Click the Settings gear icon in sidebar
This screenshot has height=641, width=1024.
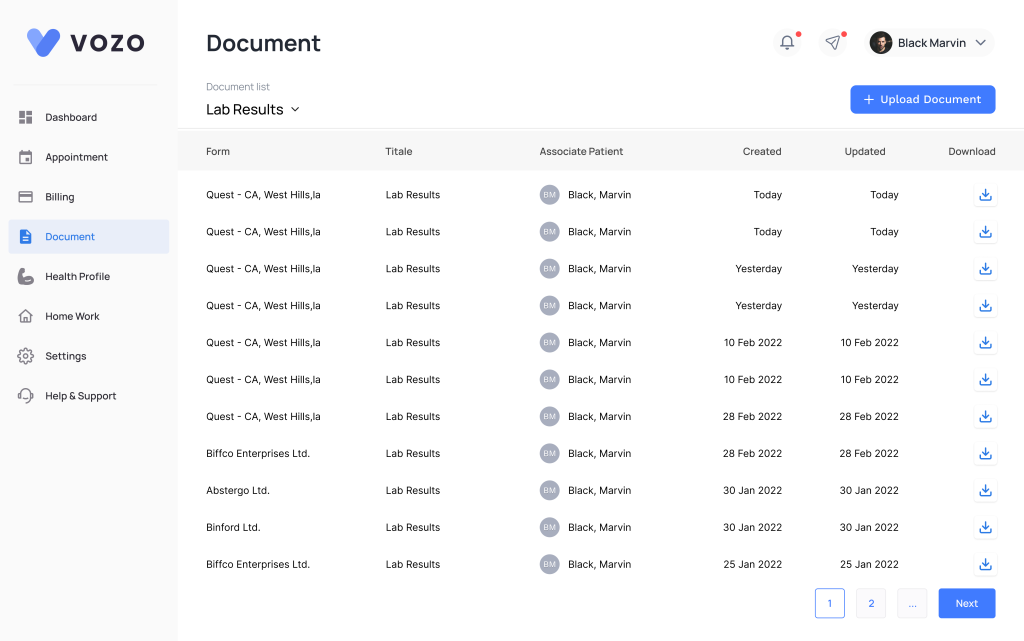coord(26,356)
